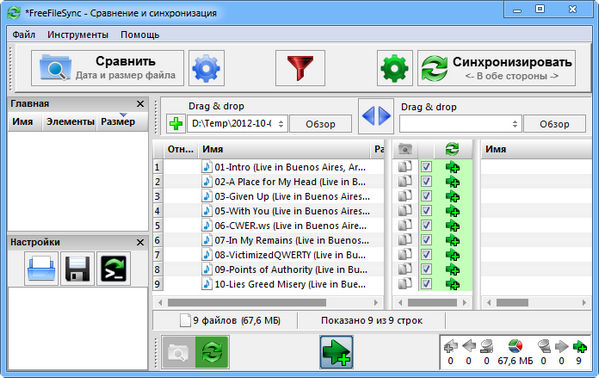Swap sides with the blue arrows button
Viewport: 599px width, 378px height.
point(376,116)
